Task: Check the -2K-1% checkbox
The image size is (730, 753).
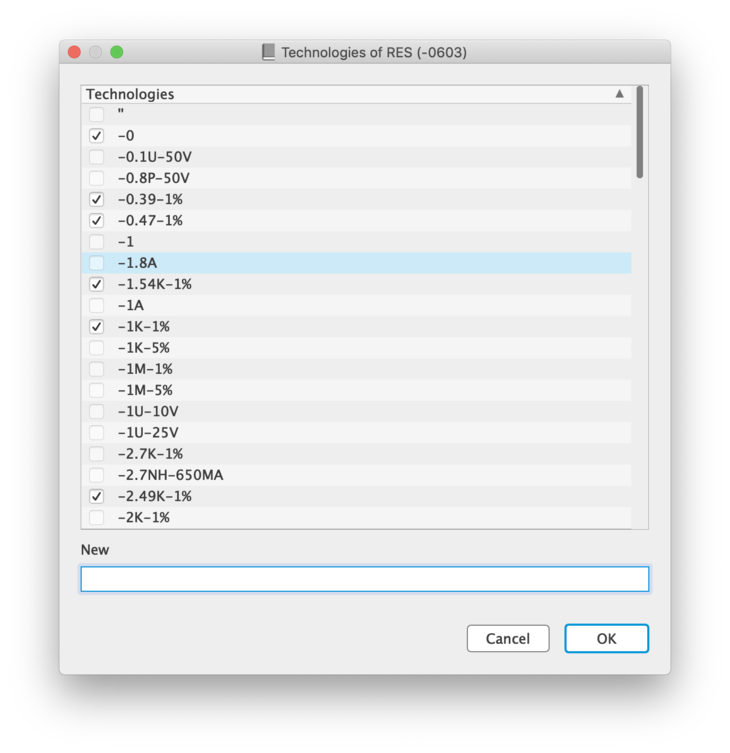Action: [x=97, y=517]
